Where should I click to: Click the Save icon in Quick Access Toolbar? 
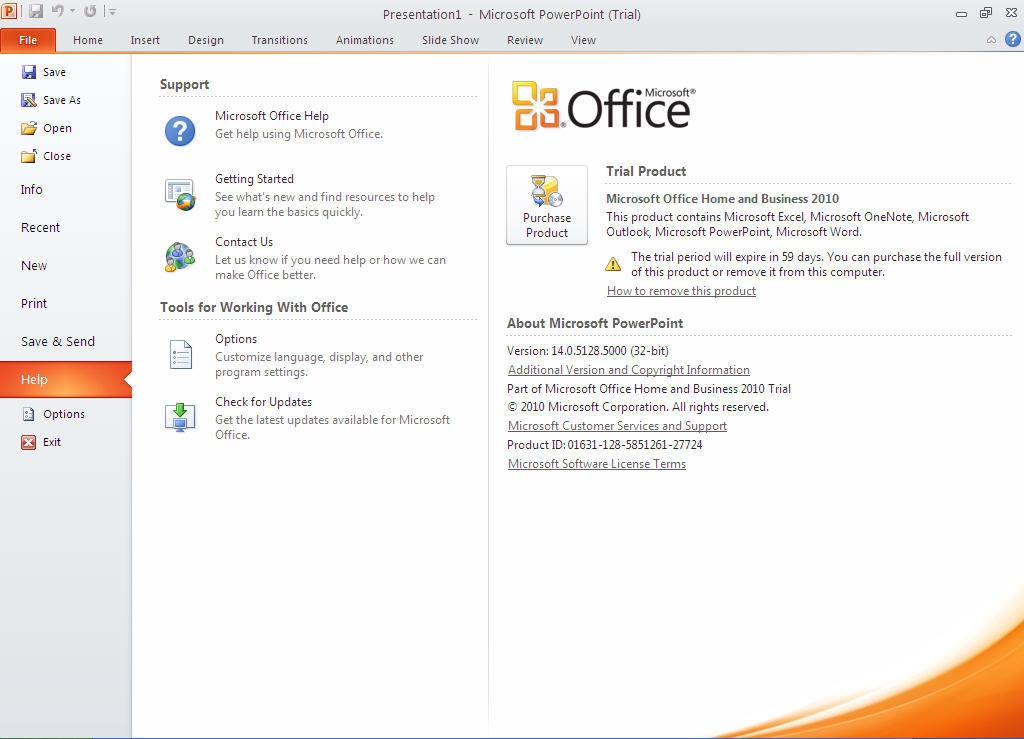(x=36, y=11)
